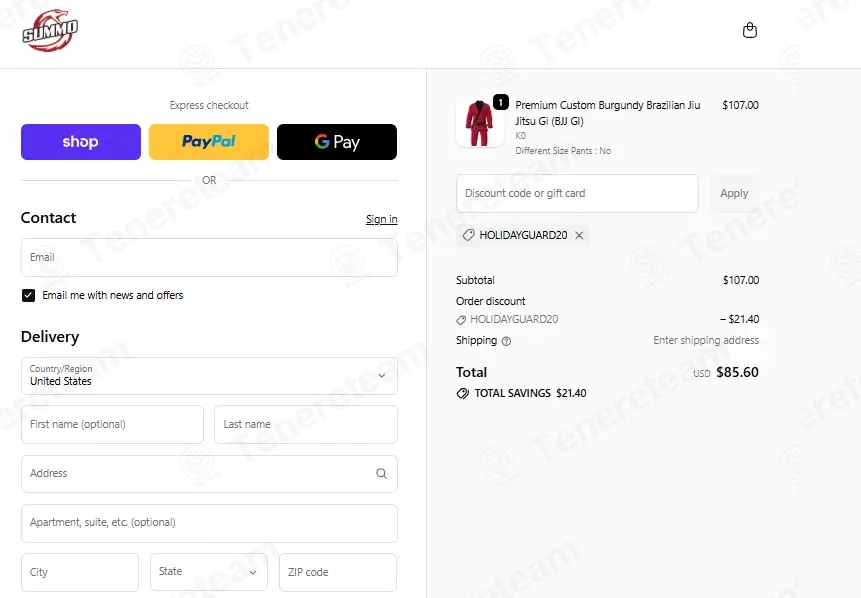The image size is (861, 598).
Task: Select the ZIP code field
Action: click(x=338, y=572)
